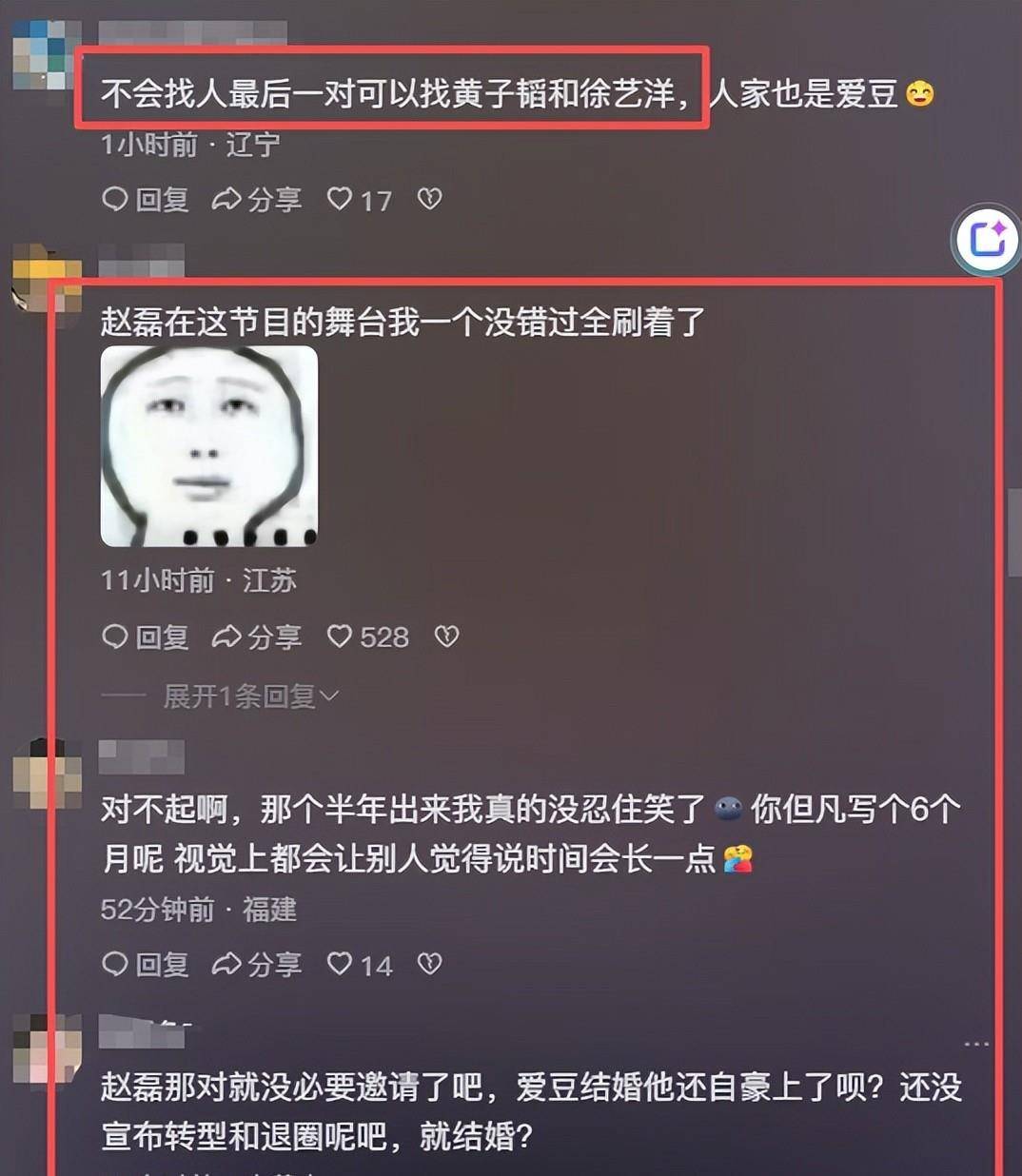Image resolution: width=1022 pixels, height=1176 pixels.
Task: Click the page scrollbar thumb on right
Action: (1014, 533)
